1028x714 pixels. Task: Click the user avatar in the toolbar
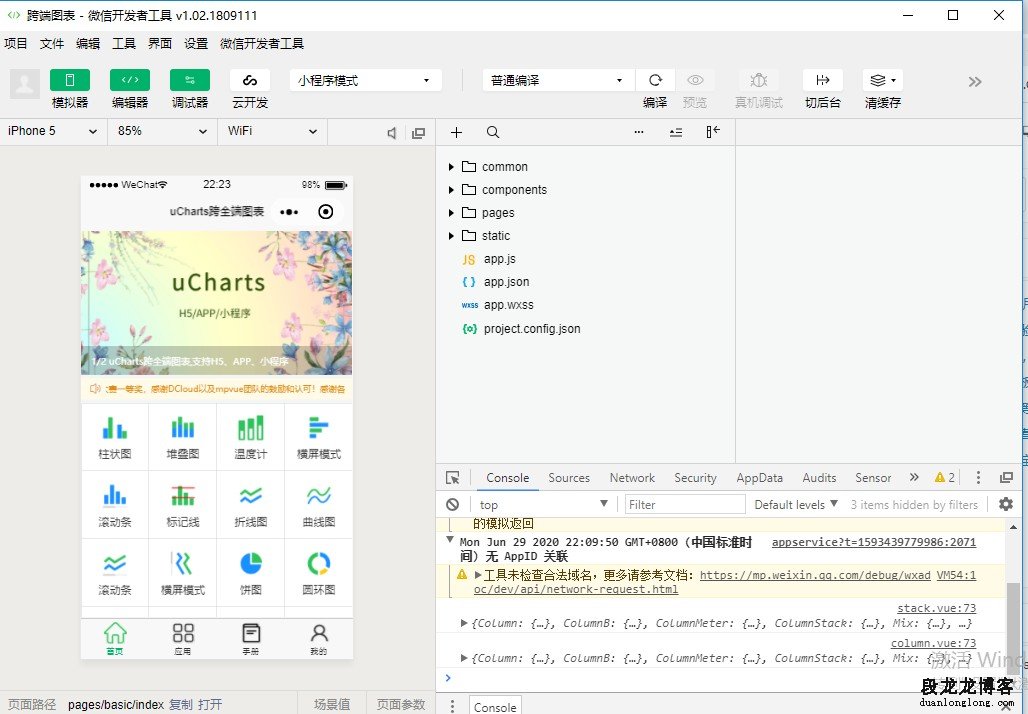click(x=25, y=85)
